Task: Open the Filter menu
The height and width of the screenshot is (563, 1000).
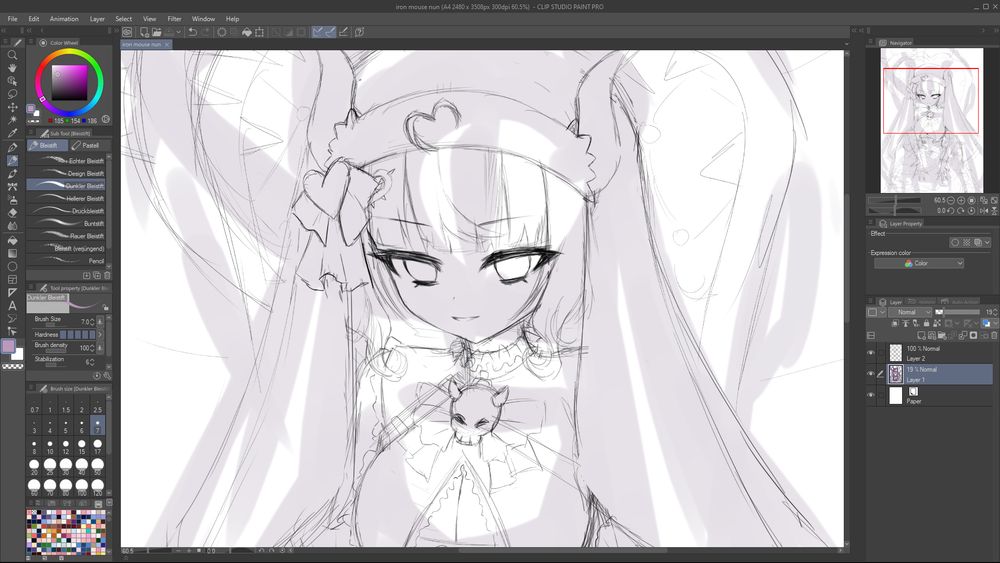Action: click(x=174, y=19)
